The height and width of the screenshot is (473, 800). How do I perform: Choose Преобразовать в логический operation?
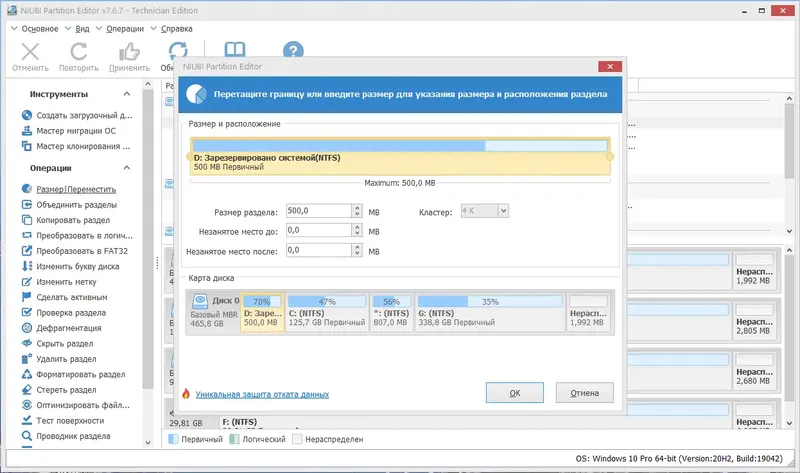click(77, 235)
